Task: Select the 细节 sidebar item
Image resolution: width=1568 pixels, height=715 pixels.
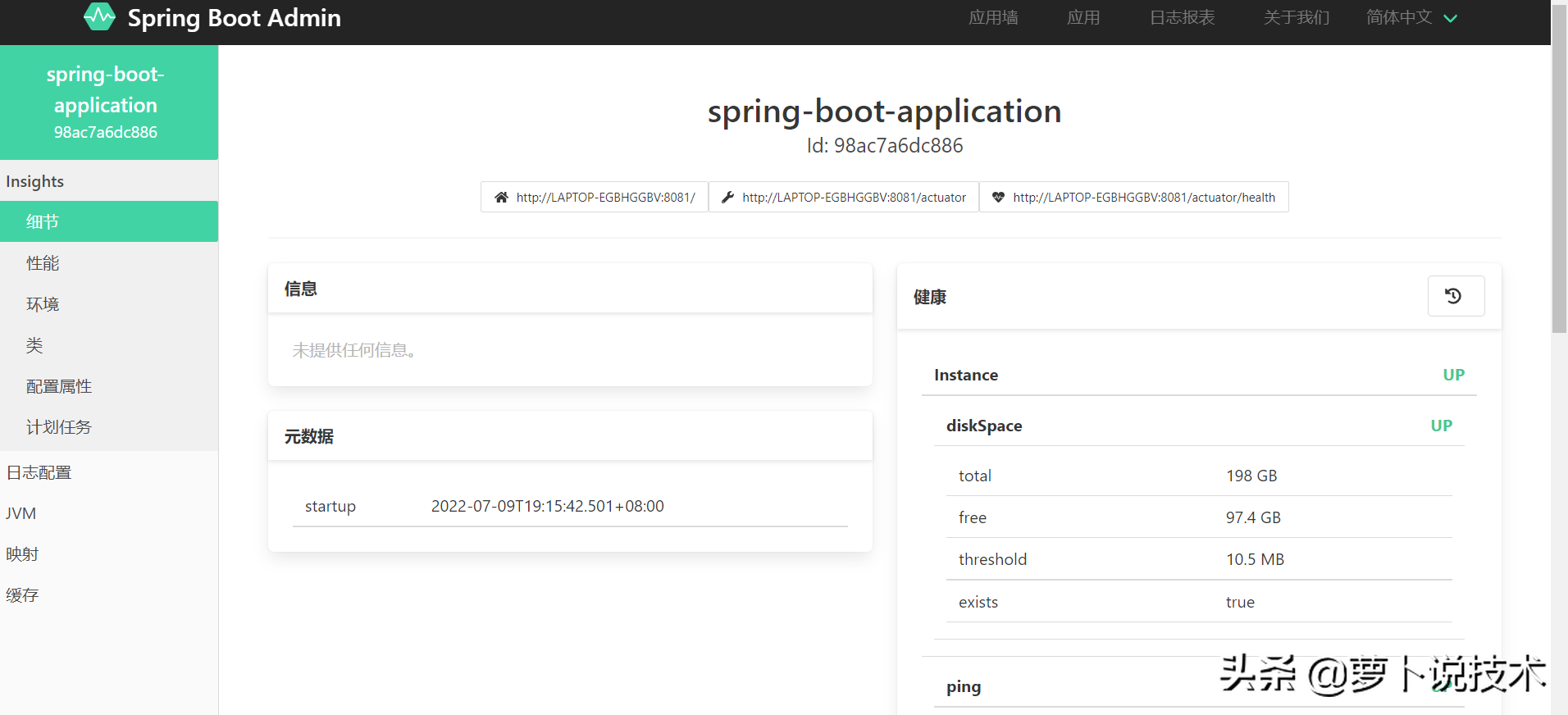Action: [x=109, y=221]
